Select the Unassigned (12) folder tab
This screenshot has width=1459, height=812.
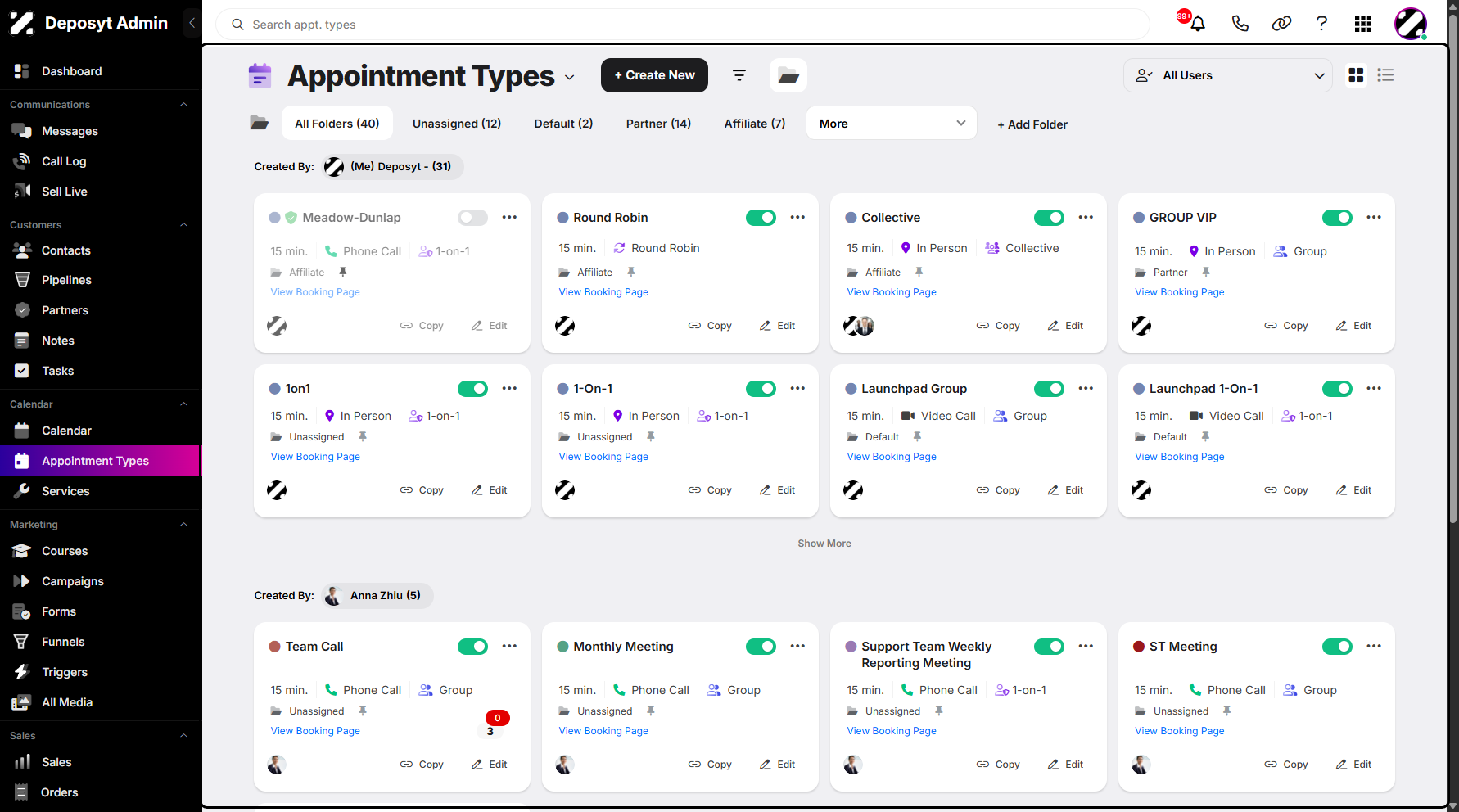pos(457,124)
